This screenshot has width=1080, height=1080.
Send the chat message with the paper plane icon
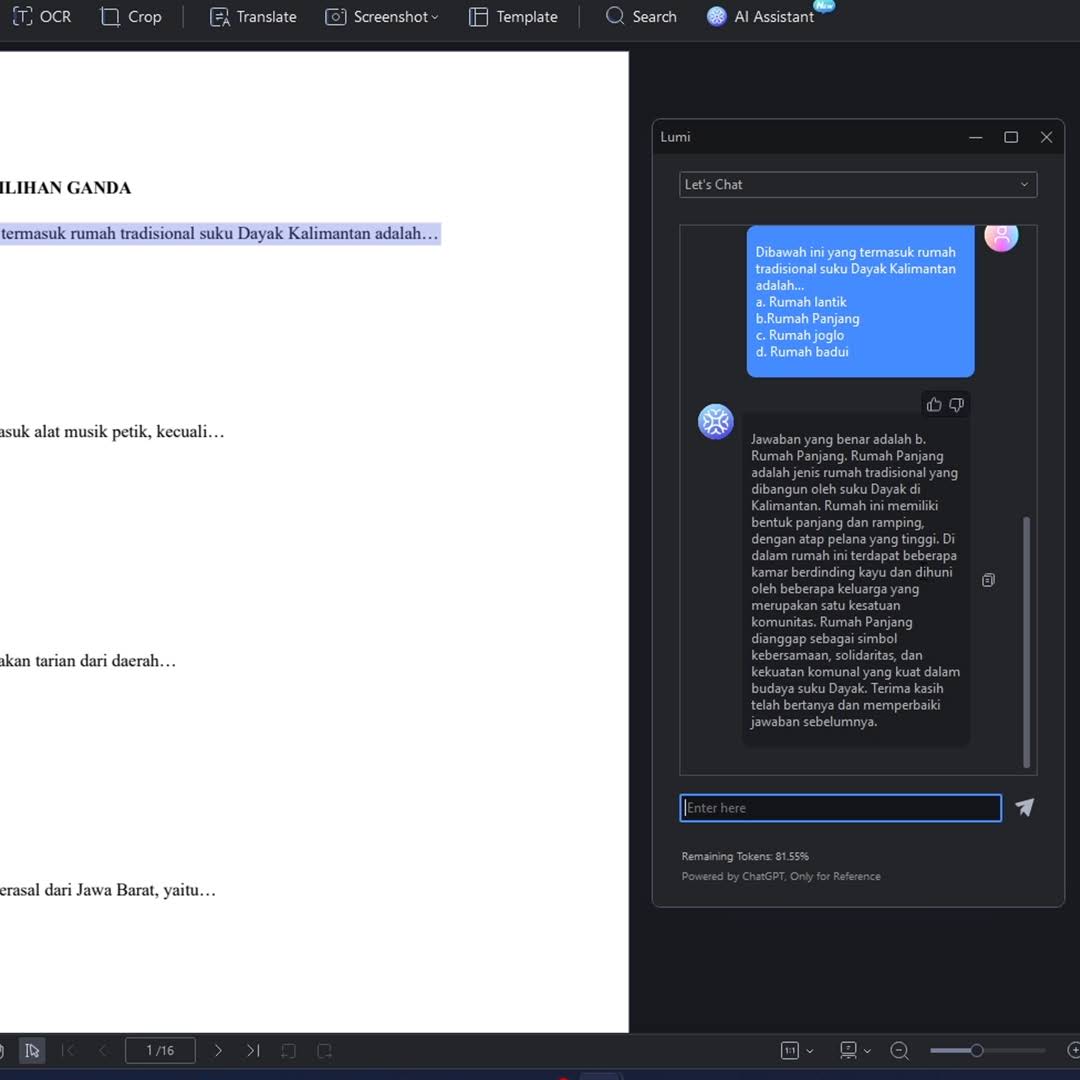pyautogui.click(x=1024, y=807)
